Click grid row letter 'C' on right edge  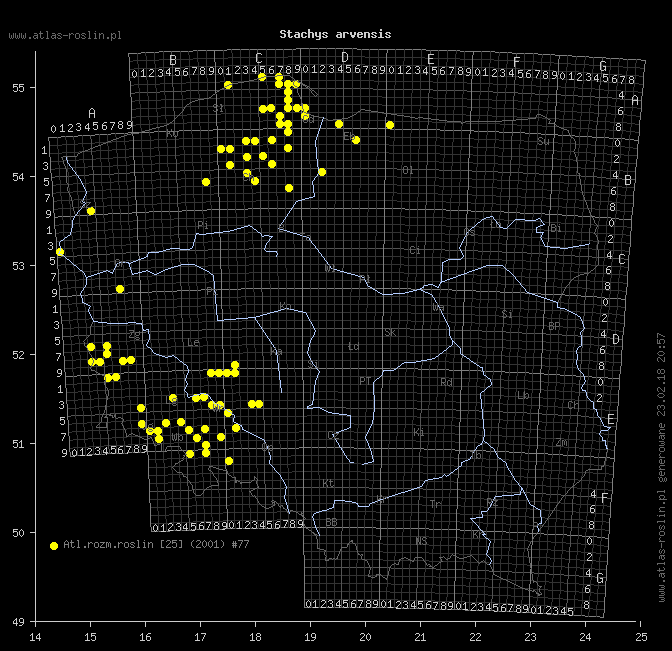point(622,259)
